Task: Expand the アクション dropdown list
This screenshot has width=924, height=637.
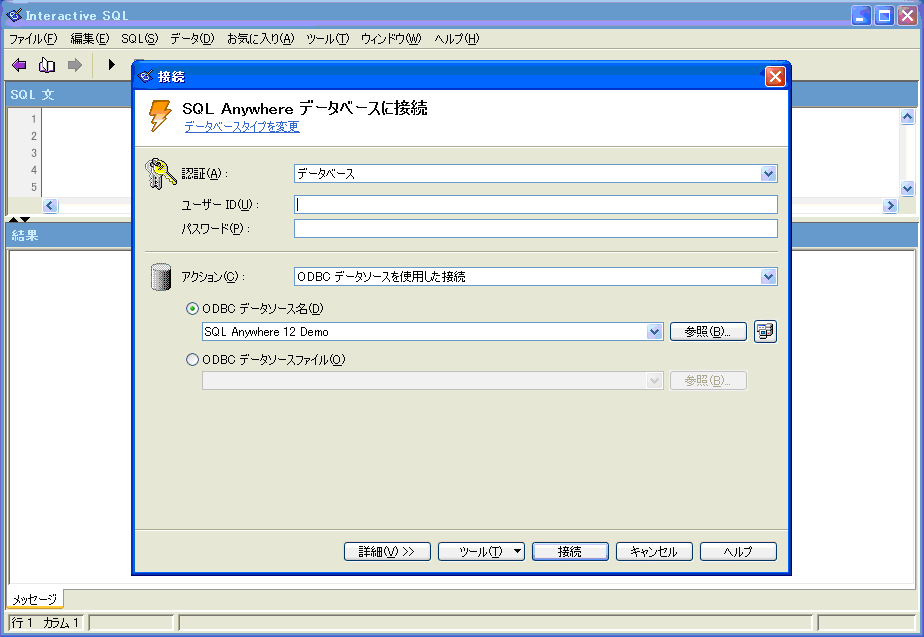Action: [x=768, y=277]
